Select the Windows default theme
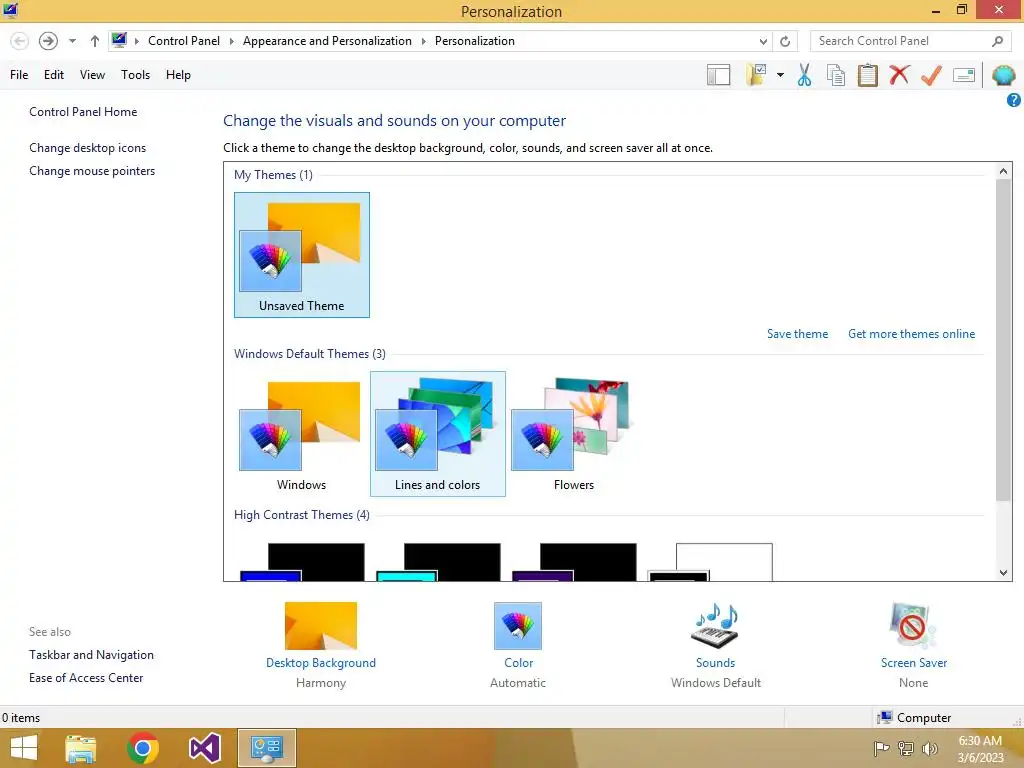 pyautogui.click(x=302, y=434)
